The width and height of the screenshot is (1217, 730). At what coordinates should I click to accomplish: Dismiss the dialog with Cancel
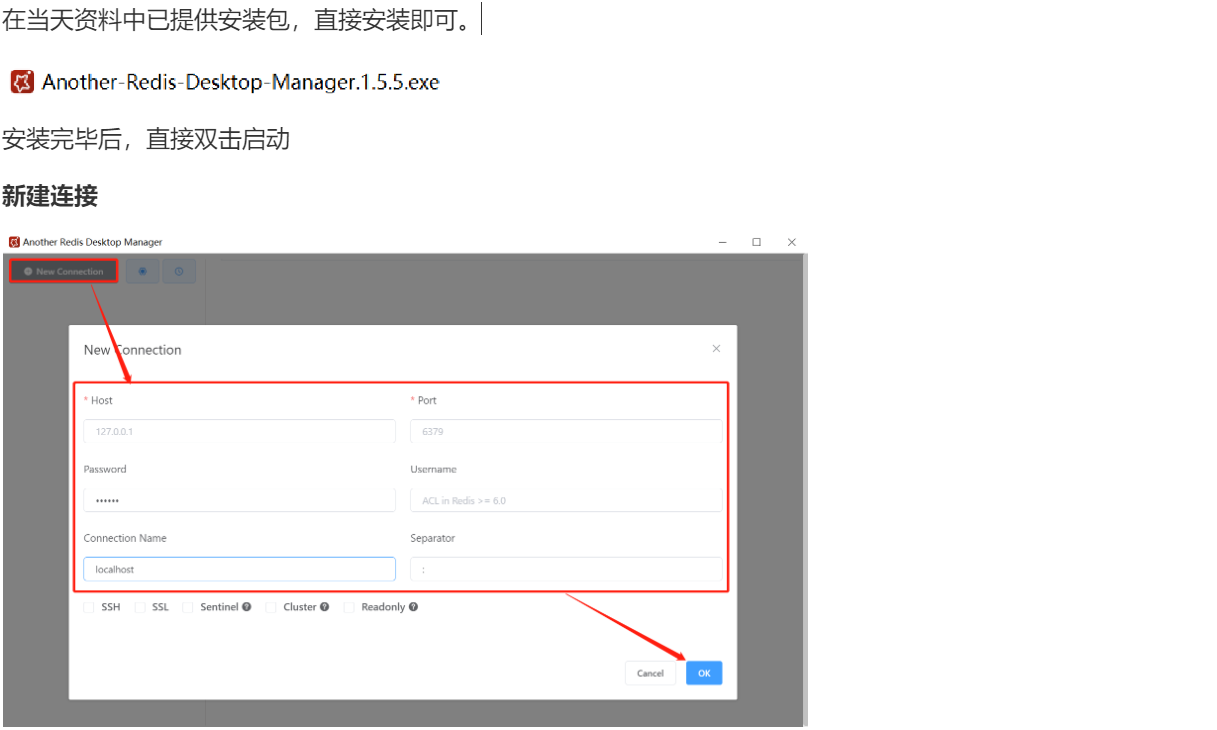[x=650, y=672]
